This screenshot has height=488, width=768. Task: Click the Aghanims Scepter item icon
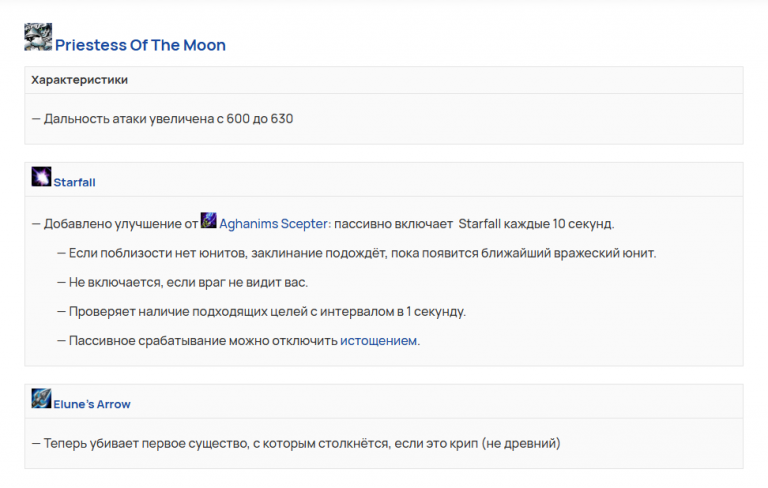pyautogui.click(x=208, y=220)
